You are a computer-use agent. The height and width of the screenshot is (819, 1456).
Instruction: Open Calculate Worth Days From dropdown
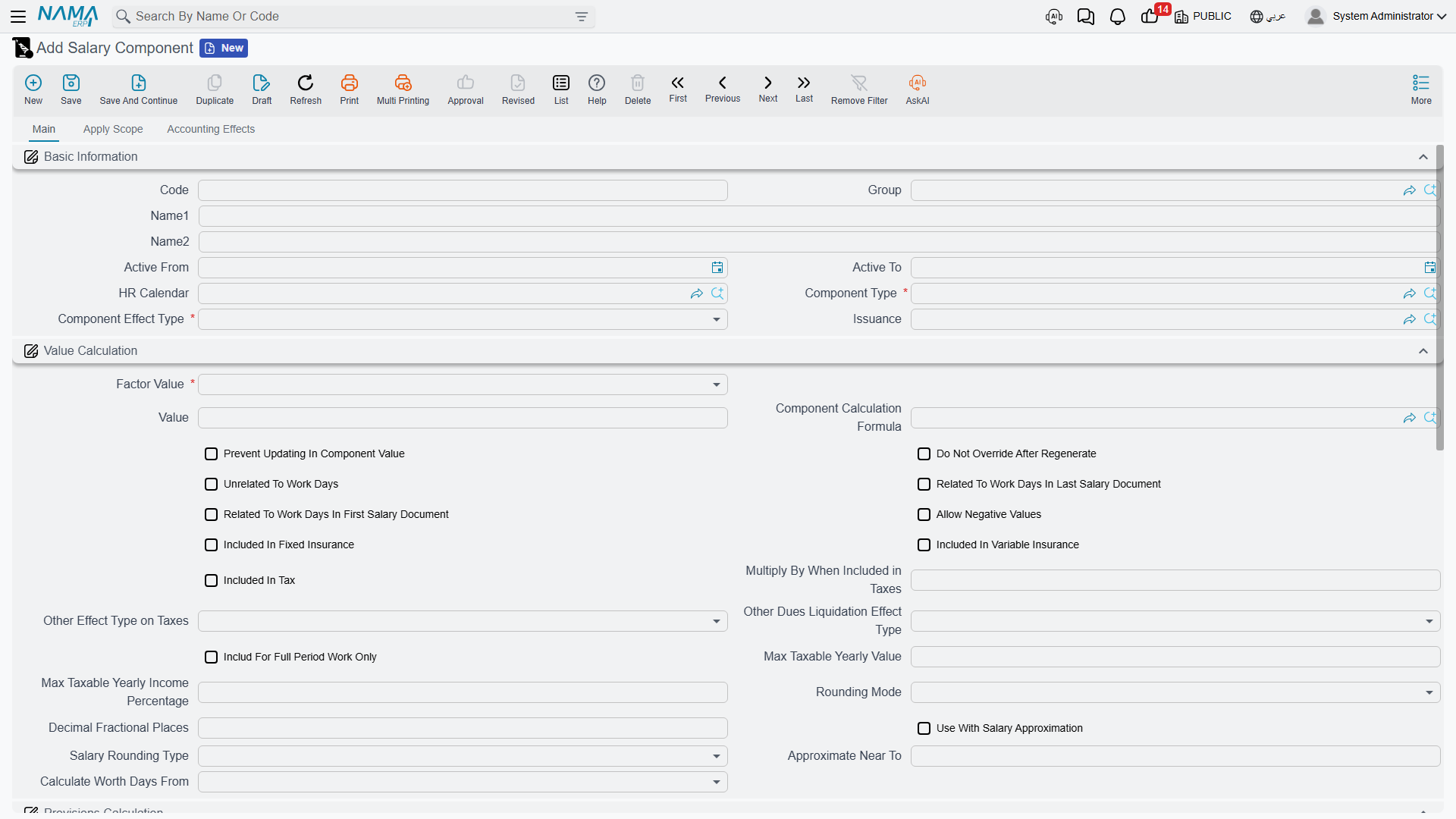pyautogui.click(x=463, y=782)
